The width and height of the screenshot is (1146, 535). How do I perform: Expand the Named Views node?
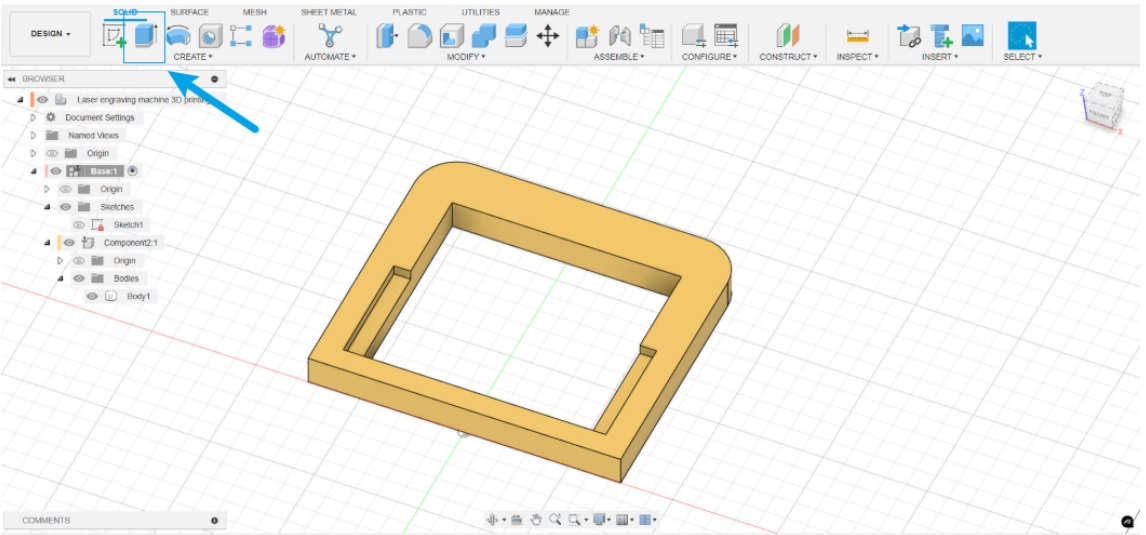[x=33, y=135]
